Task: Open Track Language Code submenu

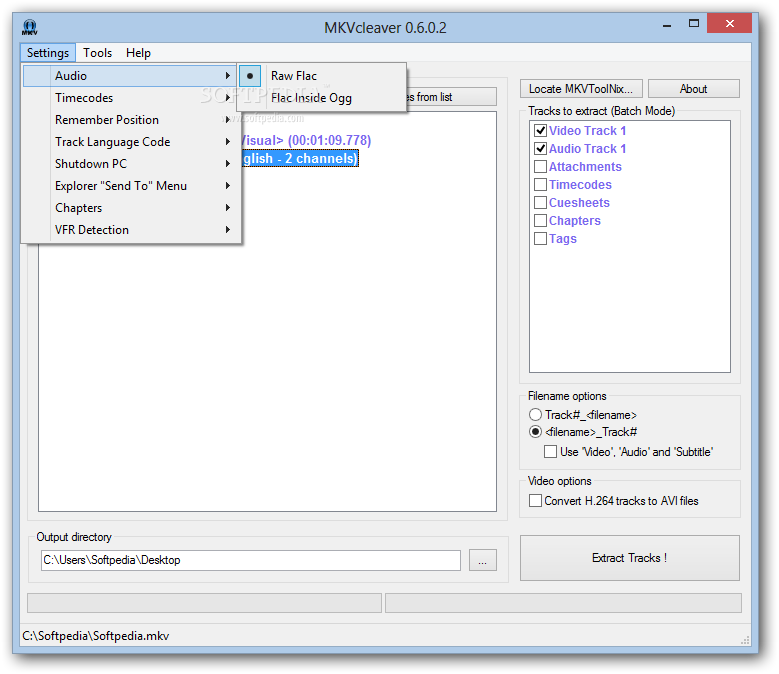Action: click(x=130, y=142)
